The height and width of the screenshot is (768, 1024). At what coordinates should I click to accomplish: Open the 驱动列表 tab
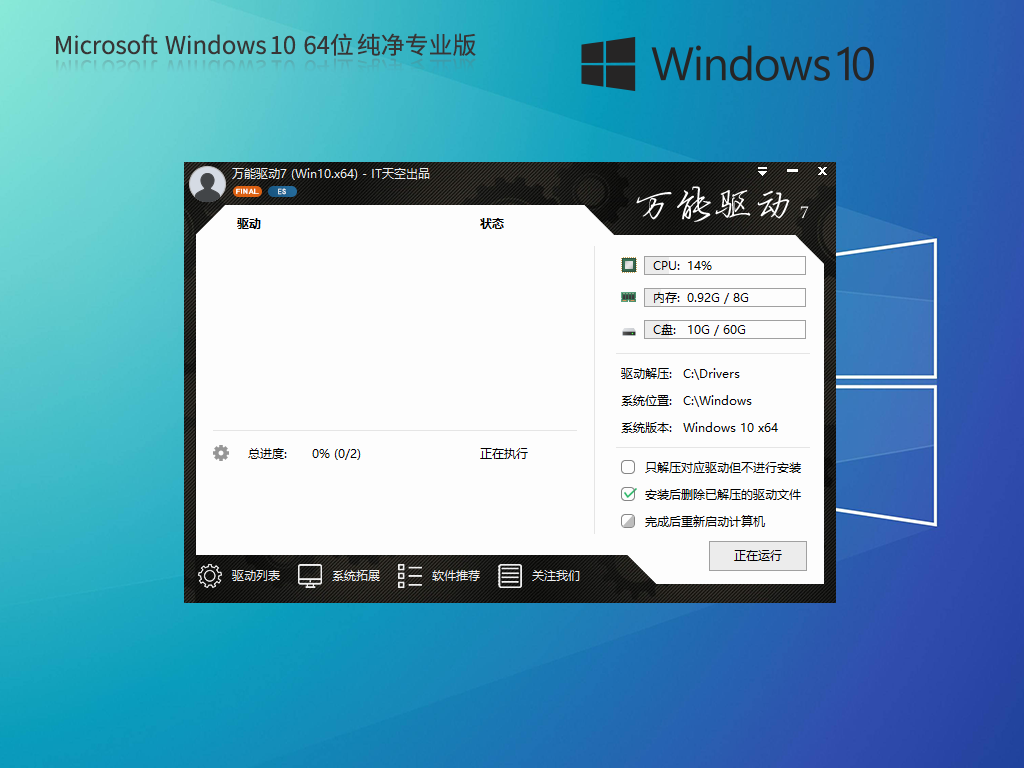pos(255,575)
